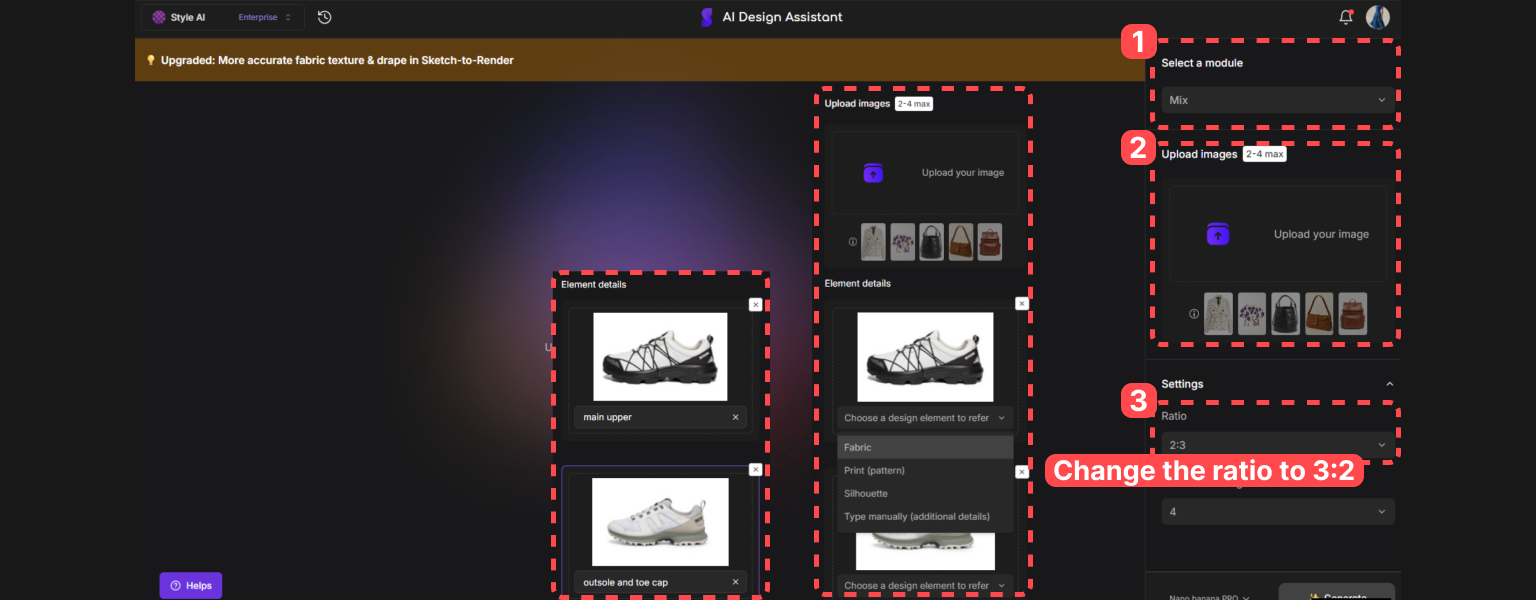Click the AI Design Assistant logo icon

click(707, 17)
